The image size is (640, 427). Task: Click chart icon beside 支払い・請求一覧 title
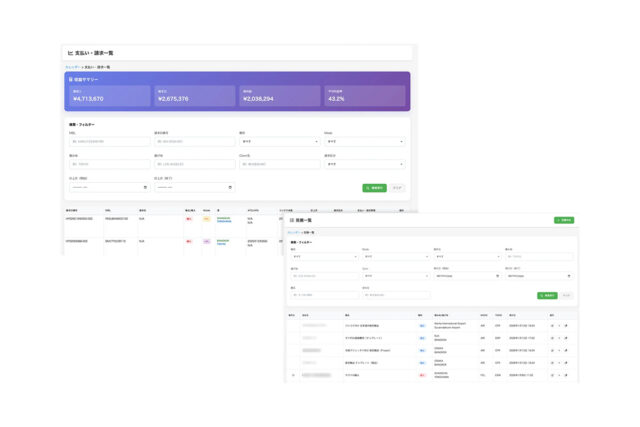(x=70, y=53)
